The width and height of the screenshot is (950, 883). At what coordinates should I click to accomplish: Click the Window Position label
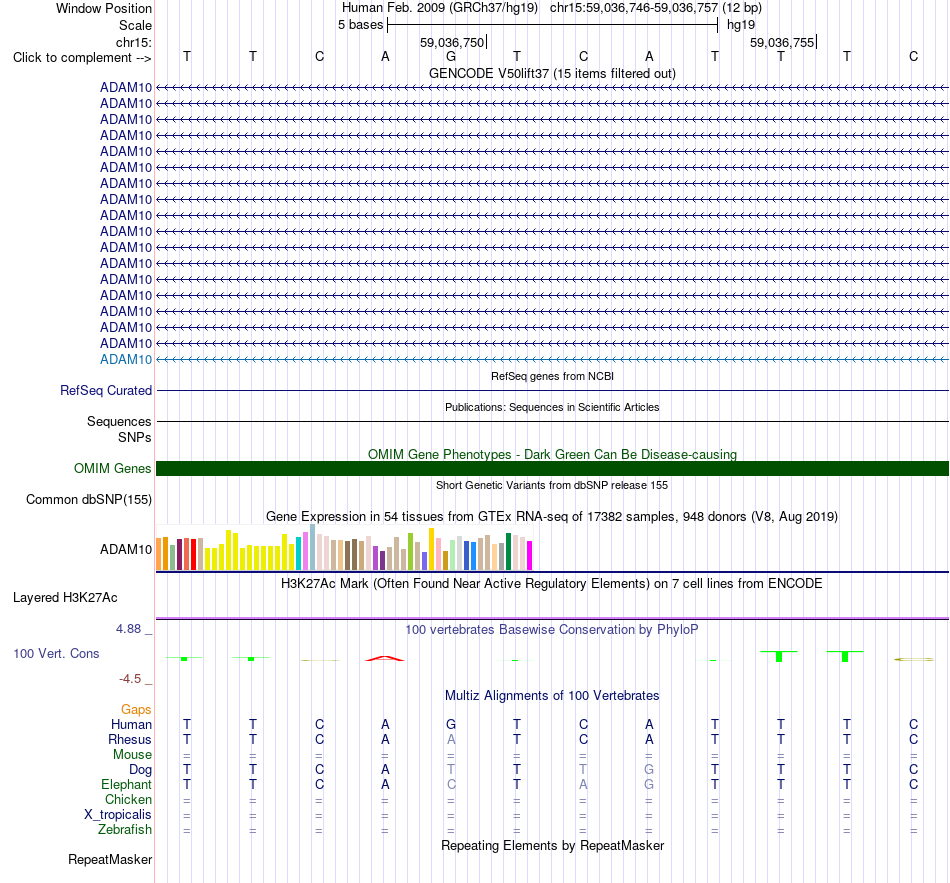pyautogui.click(x=104, y=8)
